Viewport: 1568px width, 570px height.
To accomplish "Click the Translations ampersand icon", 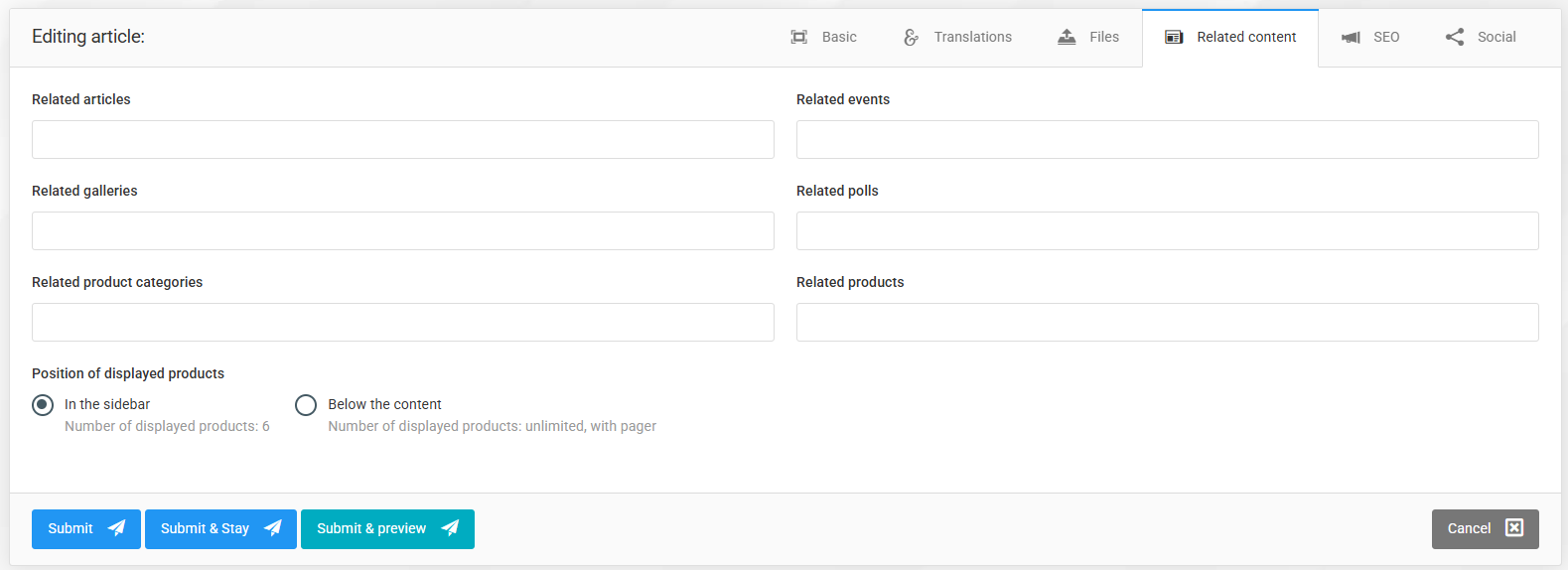I will [x=911, y=37].
